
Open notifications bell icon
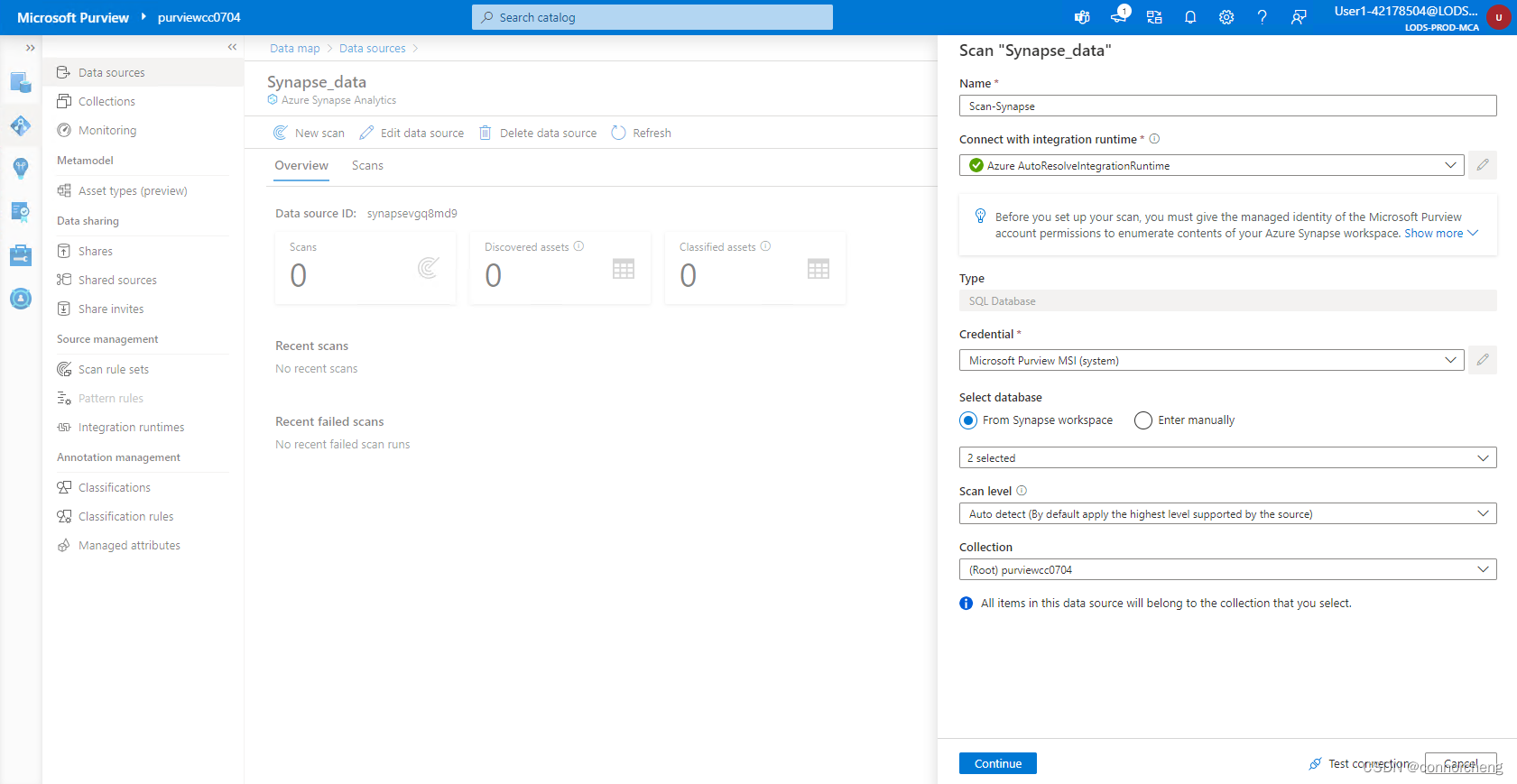(x=1190, y=17)
